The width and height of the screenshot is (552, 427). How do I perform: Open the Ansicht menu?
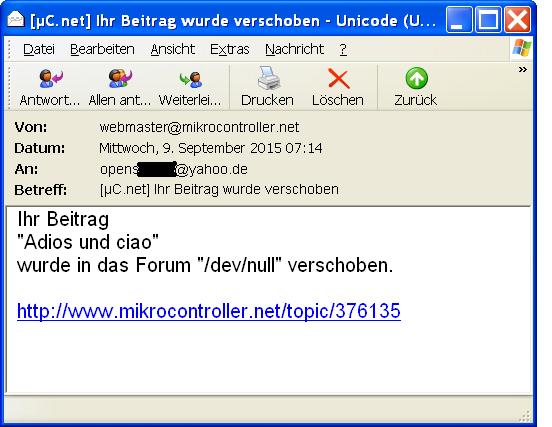tap(172, 49)
